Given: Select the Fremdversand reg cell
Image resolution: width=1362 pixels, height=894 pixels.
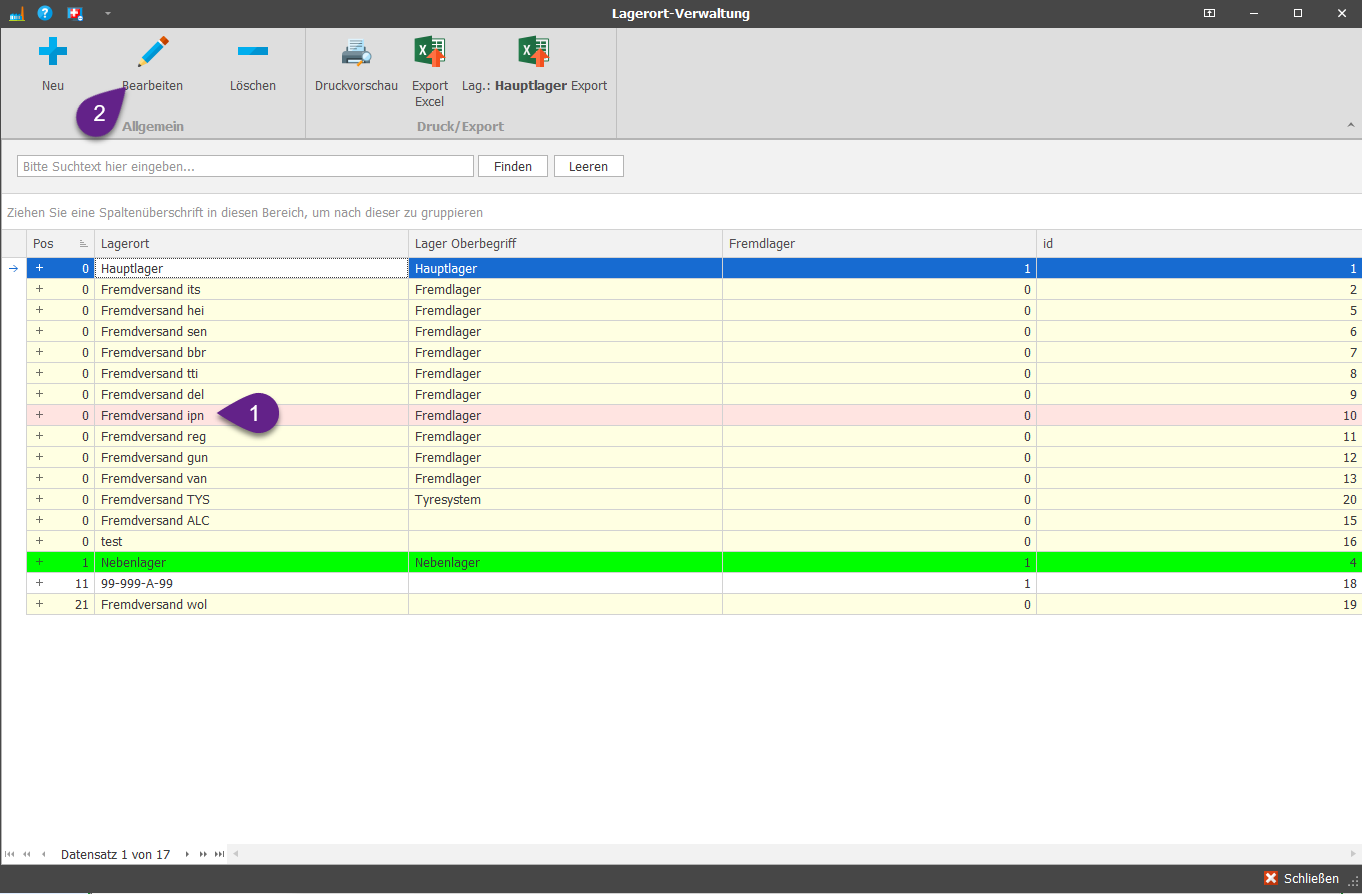Looking at the screenshot, I should (251, 436).
